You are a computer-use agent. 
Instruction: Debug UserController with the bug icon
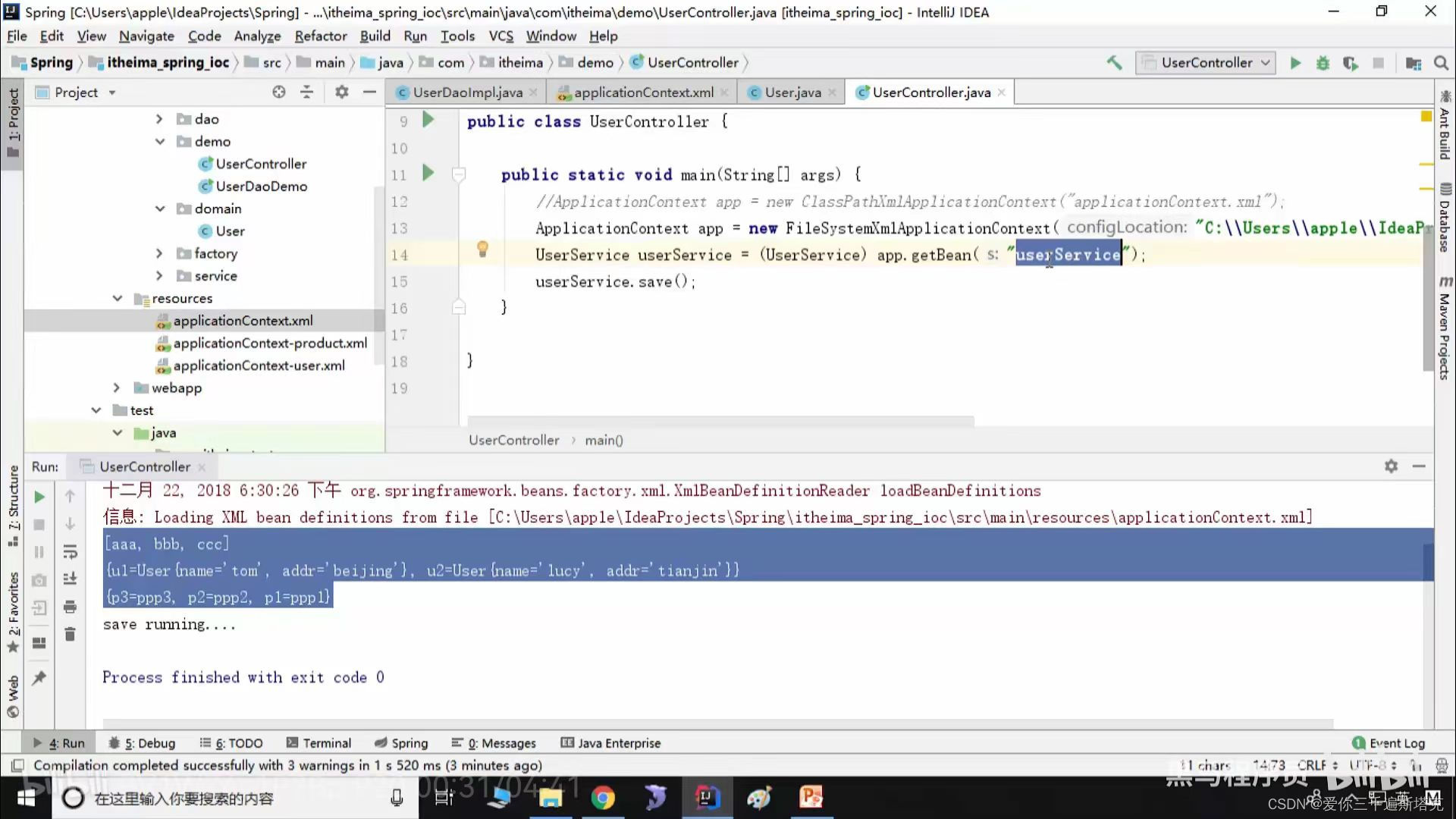click(x=1323, y=63)
